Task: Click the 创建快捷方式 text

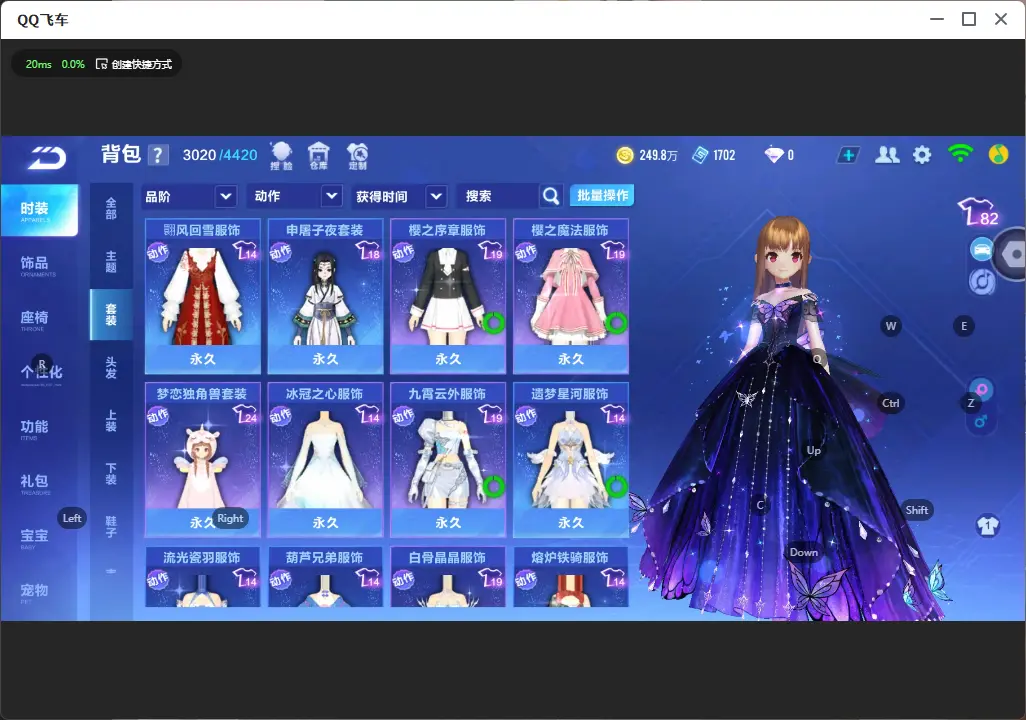Action: point(141,64)
